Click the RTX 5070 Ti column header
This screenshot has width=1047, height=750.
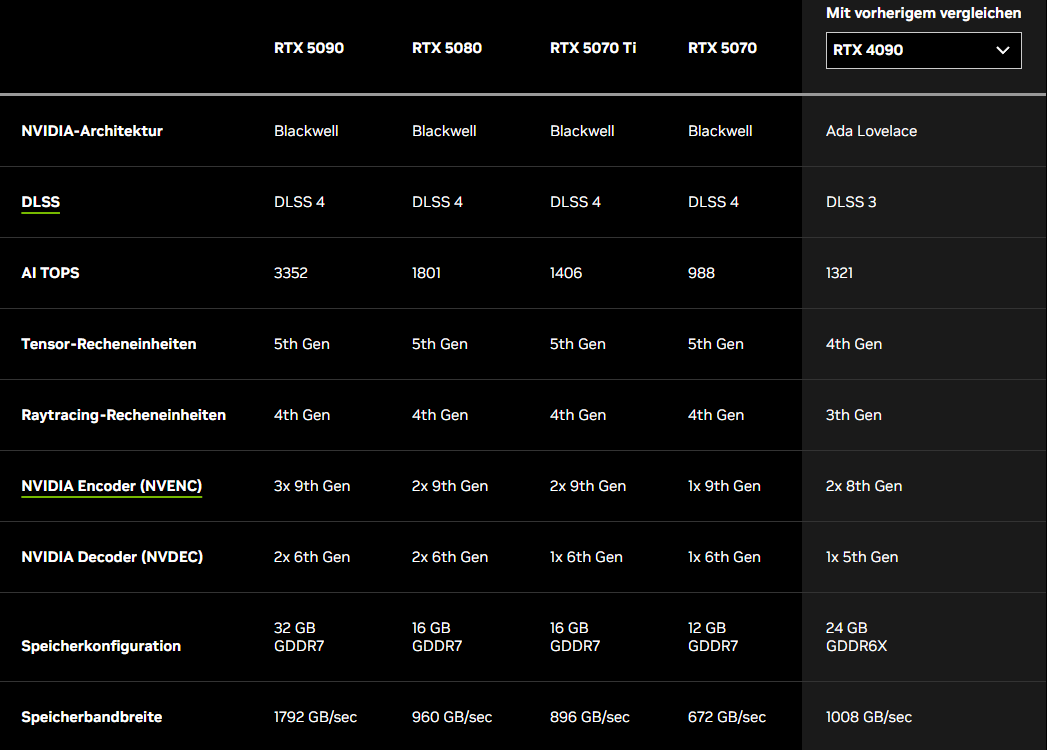593,48
